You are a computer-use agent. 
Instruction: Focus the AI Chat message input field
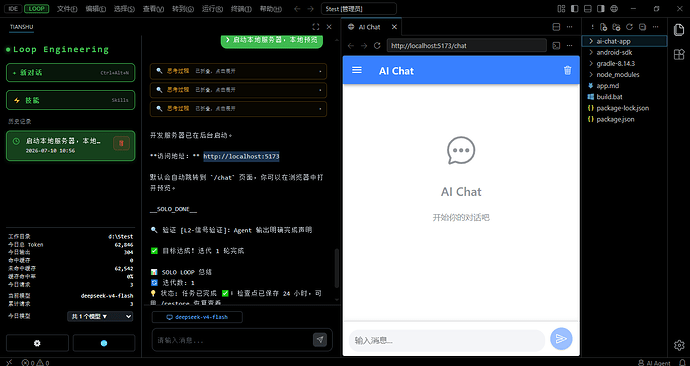(447, 340)
